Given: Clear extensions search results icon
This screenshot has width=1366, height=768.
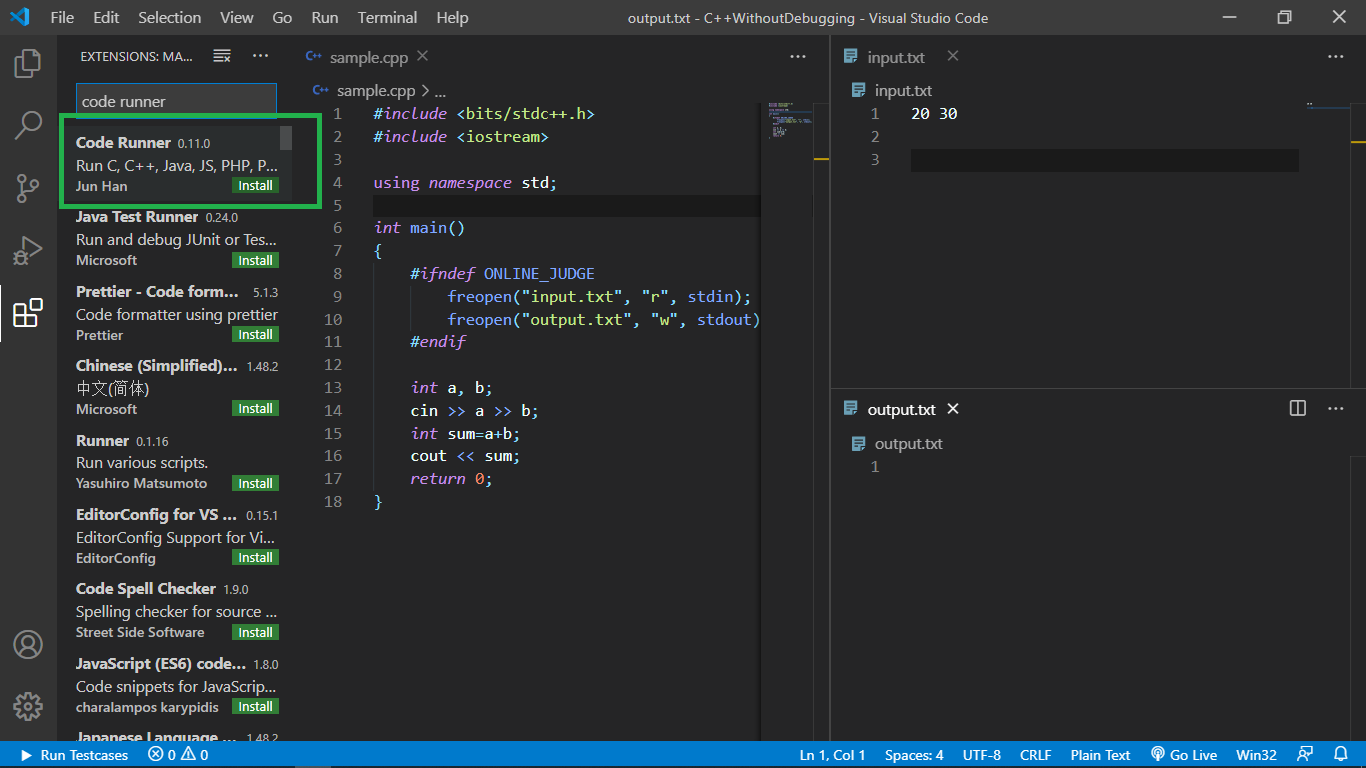Looking at the screenshot, I should click(222, 56).
